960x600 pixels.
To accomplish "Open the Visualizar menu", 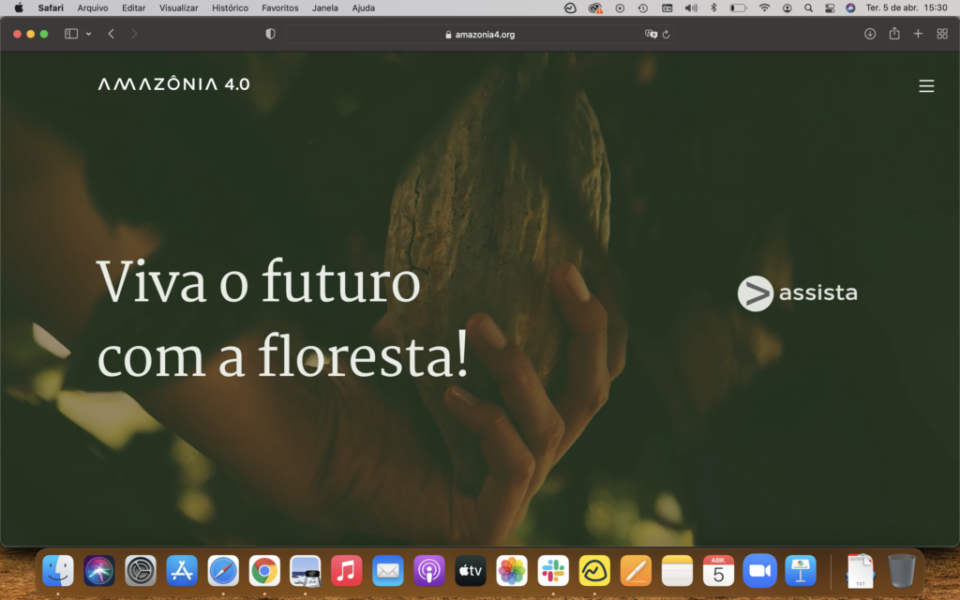I will [x=178, y=8].
